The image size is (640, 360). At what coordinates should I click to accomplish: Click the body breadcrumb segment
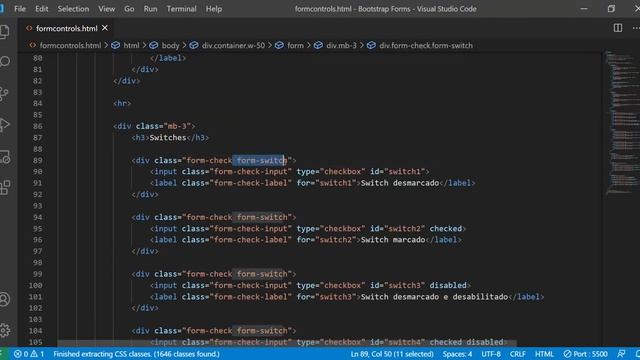click(x=170, y=45)
